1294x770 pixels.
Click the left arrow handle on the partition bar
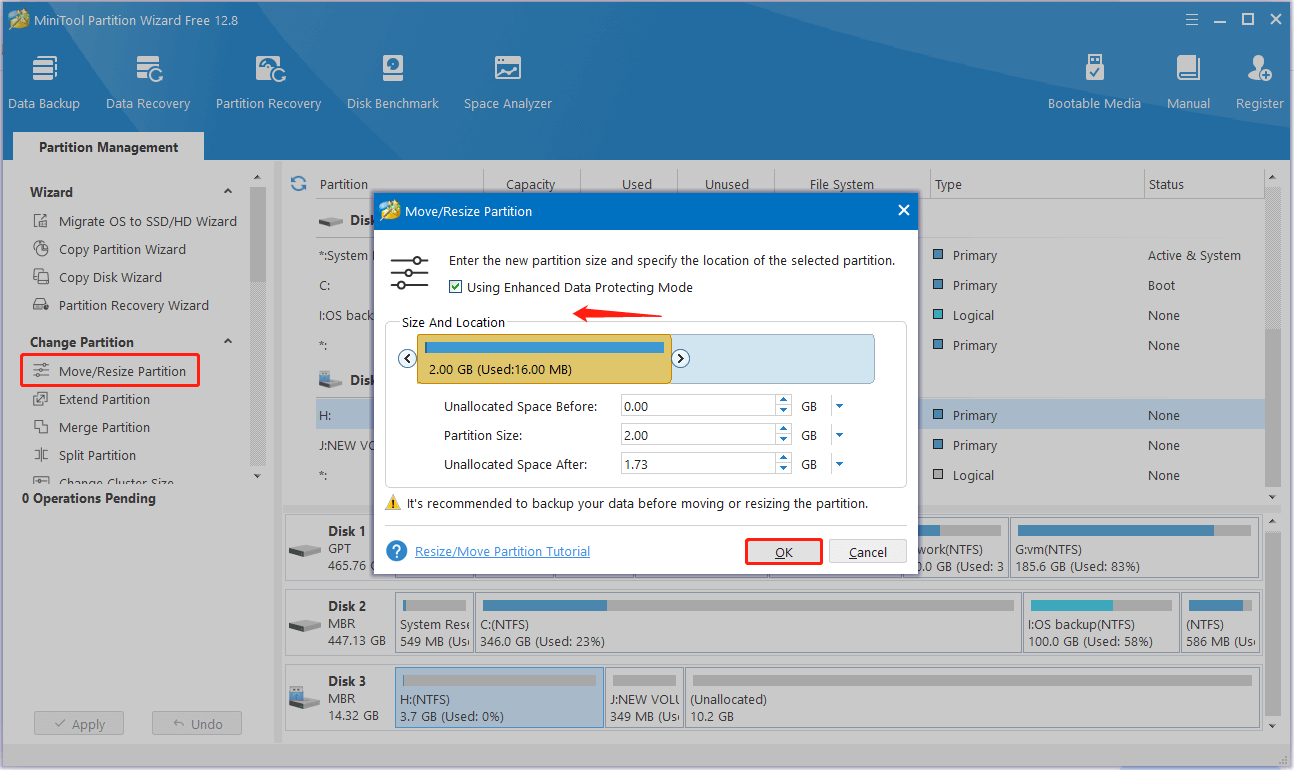coord(407,359)
